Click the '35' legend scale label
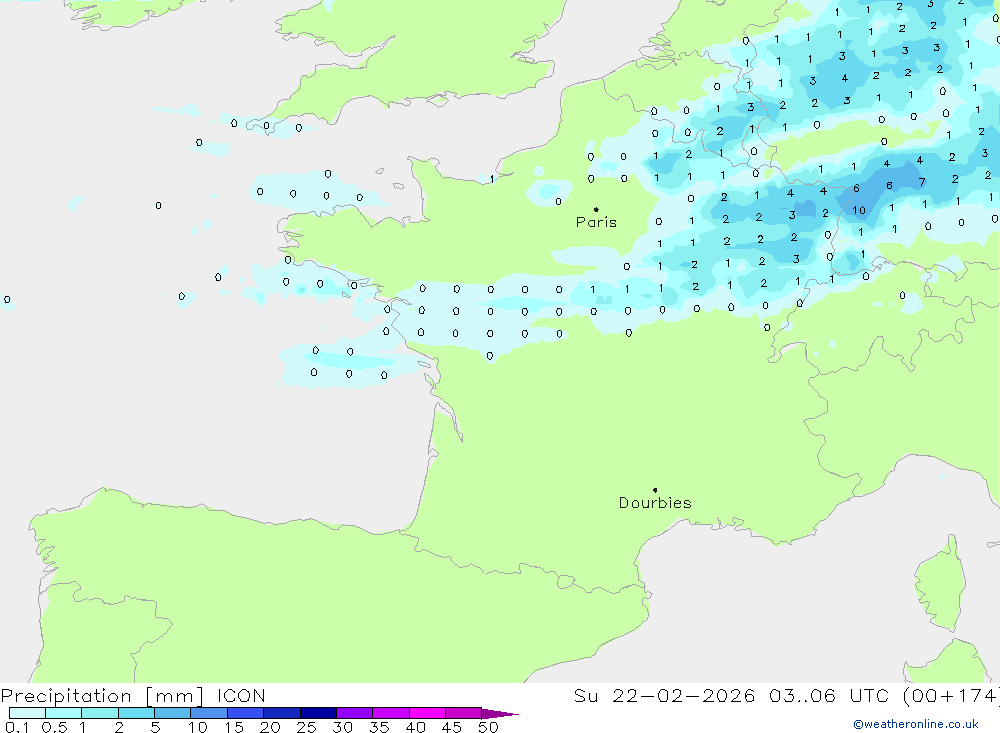Image resolution: width=1000 pixels, height=733 pixels. click(379, 727)
